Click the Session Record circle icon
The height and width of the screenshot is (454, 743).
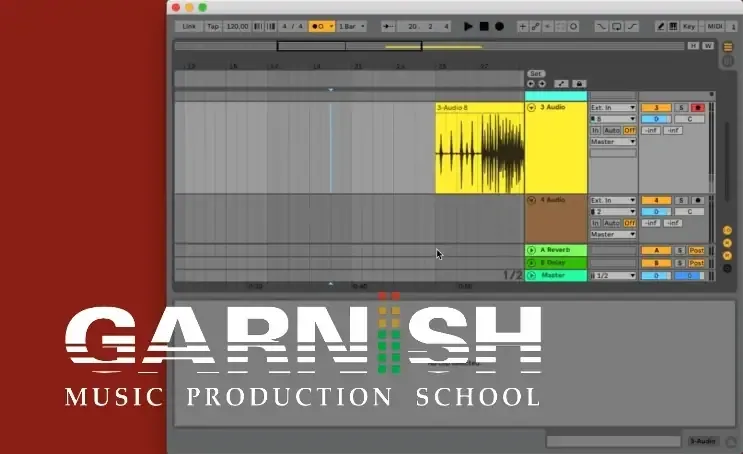[573, 27]
